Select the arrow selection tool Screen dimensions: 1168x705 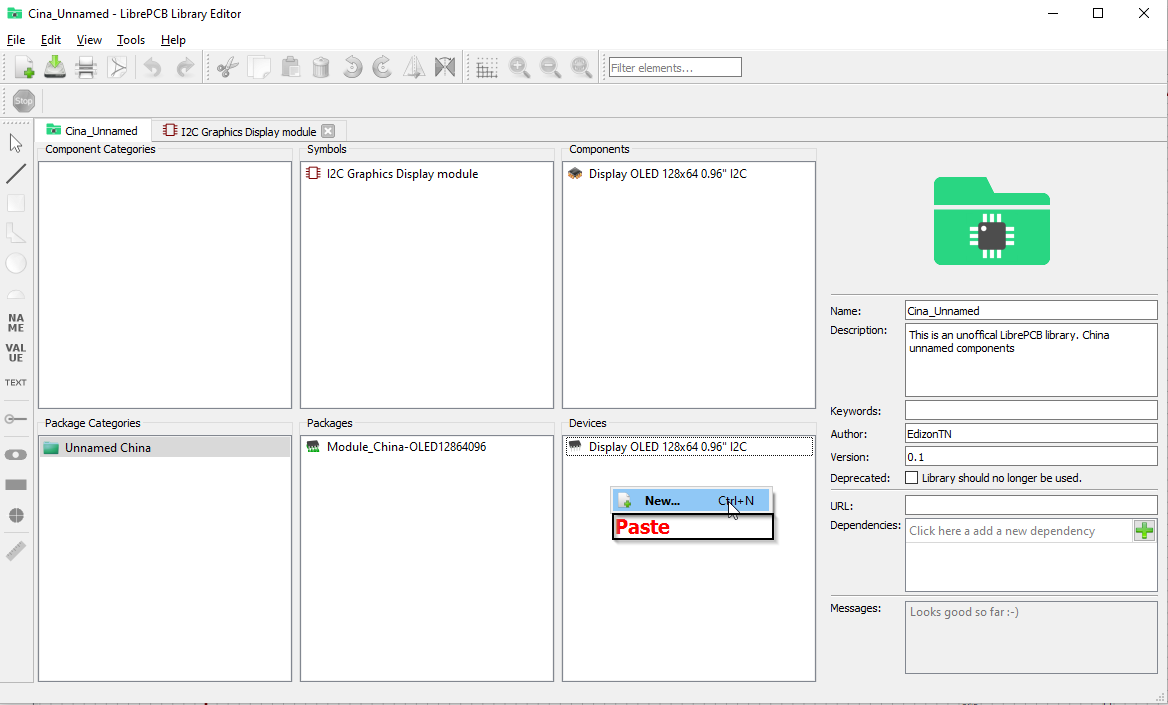[15, 142]
